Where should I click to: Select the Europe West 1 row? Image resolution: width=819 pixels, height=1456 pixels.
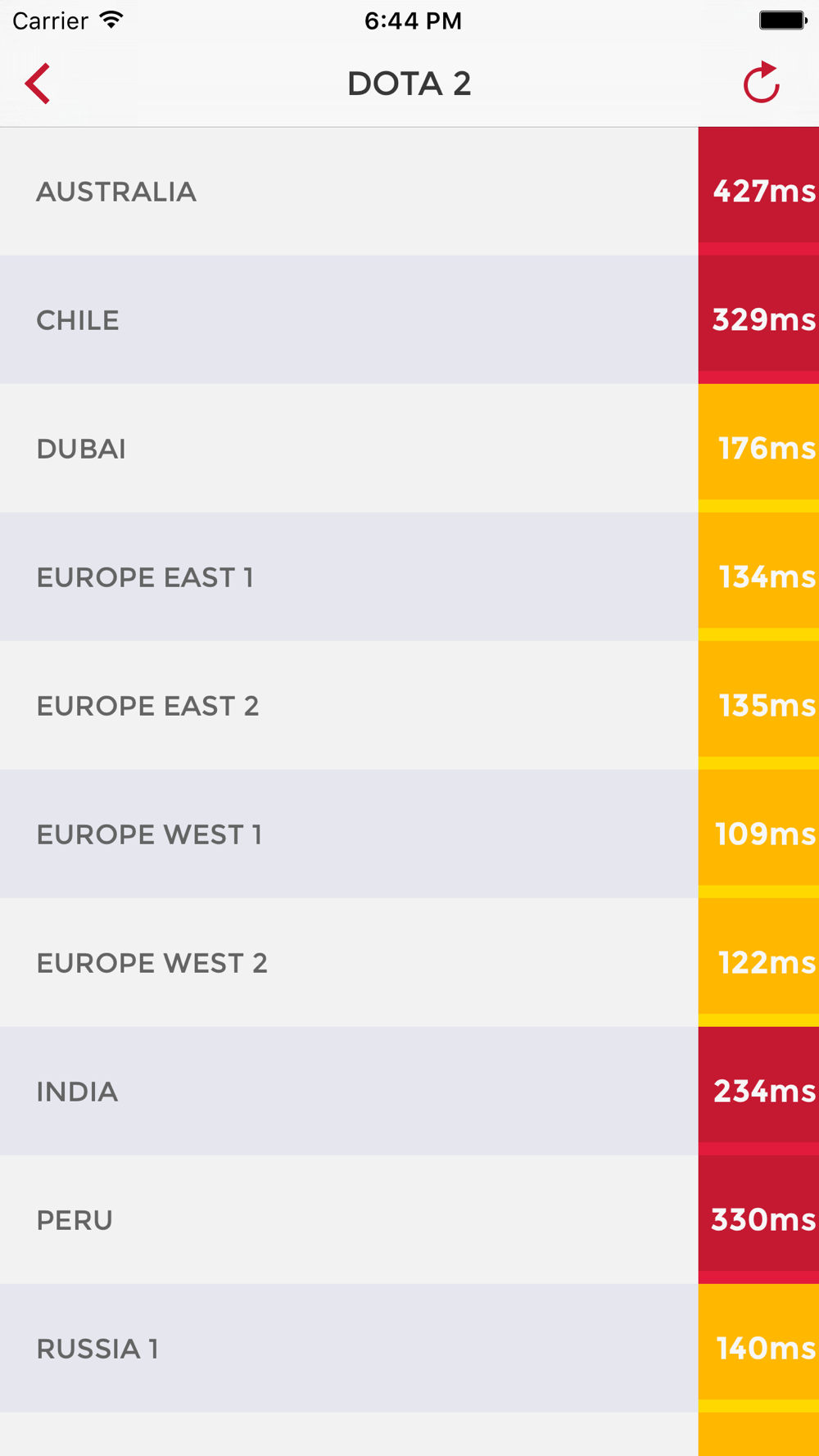click(x=409, y=834)
